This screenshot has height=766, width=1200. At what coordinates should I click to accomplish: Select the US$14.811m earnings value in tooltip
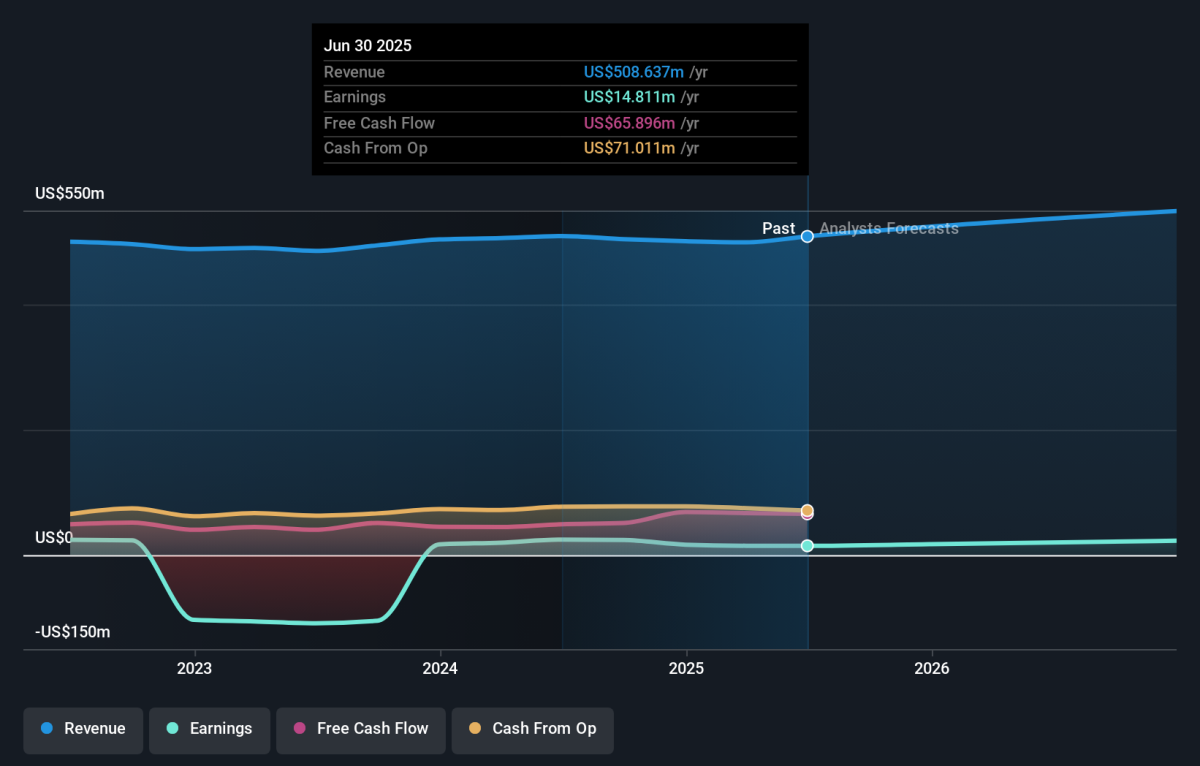(x=630, y=97)
